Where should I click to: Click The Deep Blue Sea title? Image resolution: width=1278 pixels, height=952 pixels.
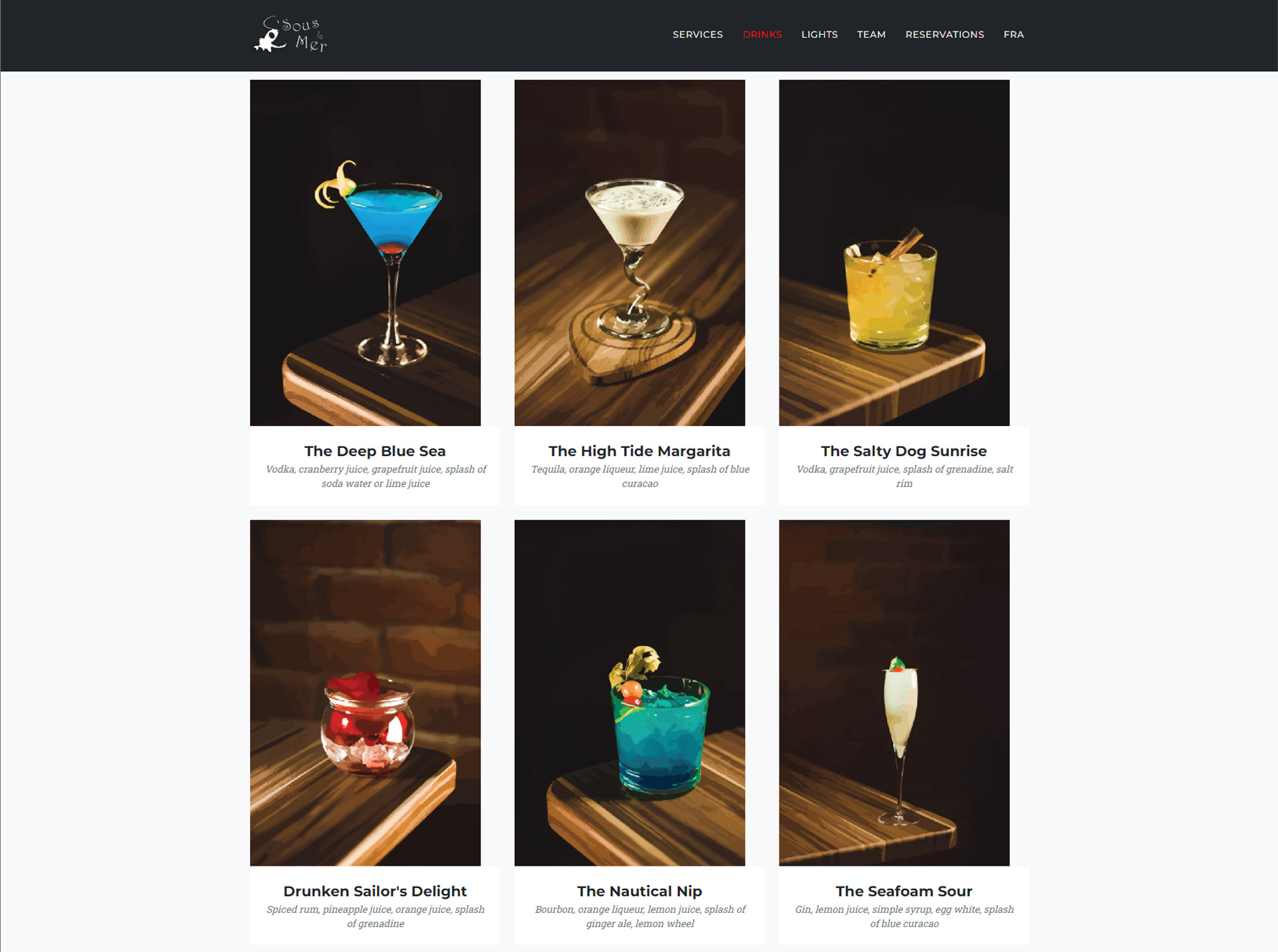click(375, 451)
